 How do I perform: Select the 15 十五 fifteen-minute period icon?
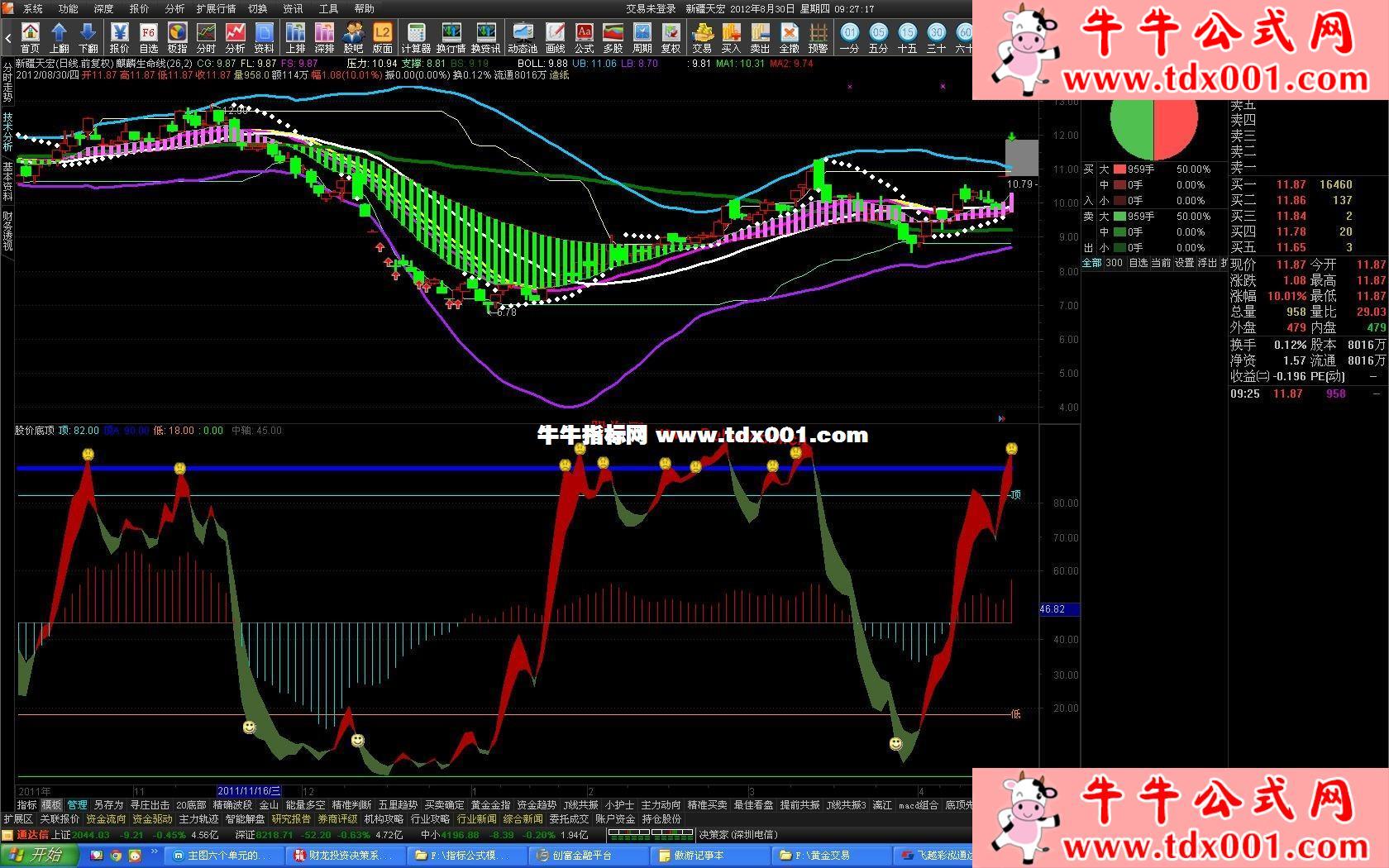pyautogui.click(x=907, y=38)
